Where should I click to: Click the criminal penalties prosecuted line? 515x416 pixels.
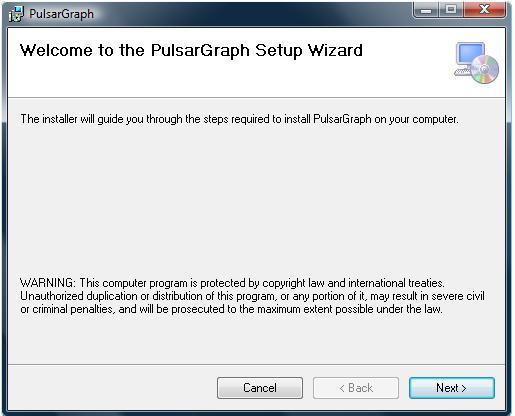231,309
